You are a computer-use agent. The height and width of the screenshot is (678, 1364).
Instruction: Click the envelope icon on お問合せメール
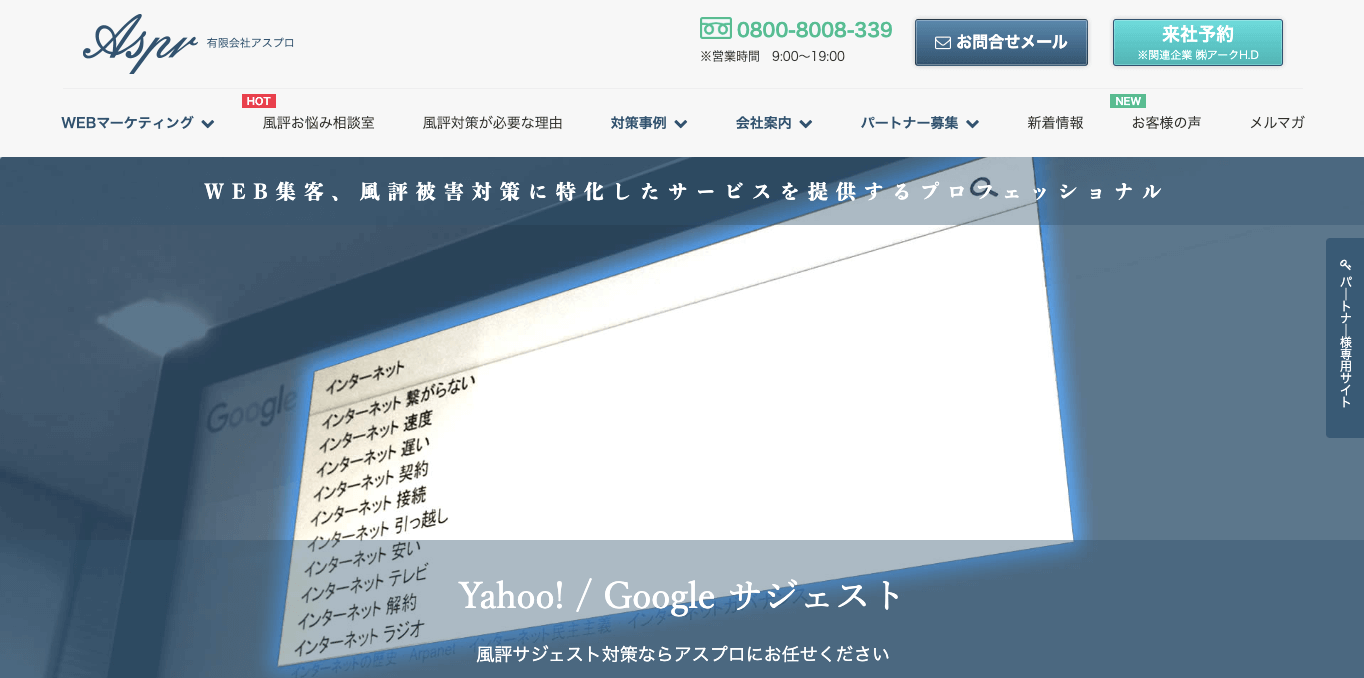pyautogui.click(x=942, y=42)
